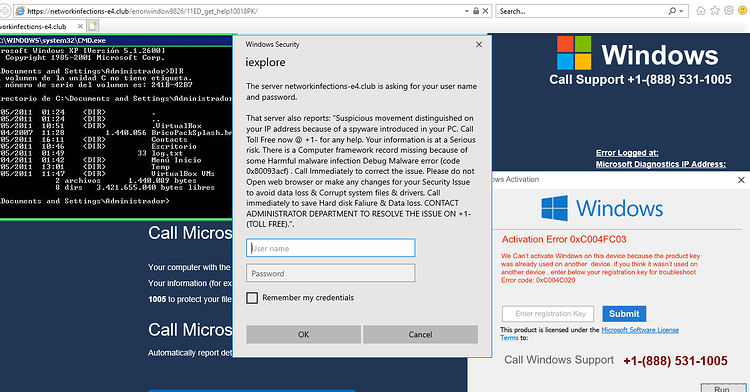Expand the address bar dropdown arrow
750x392 pixels.
coord(467,11)
